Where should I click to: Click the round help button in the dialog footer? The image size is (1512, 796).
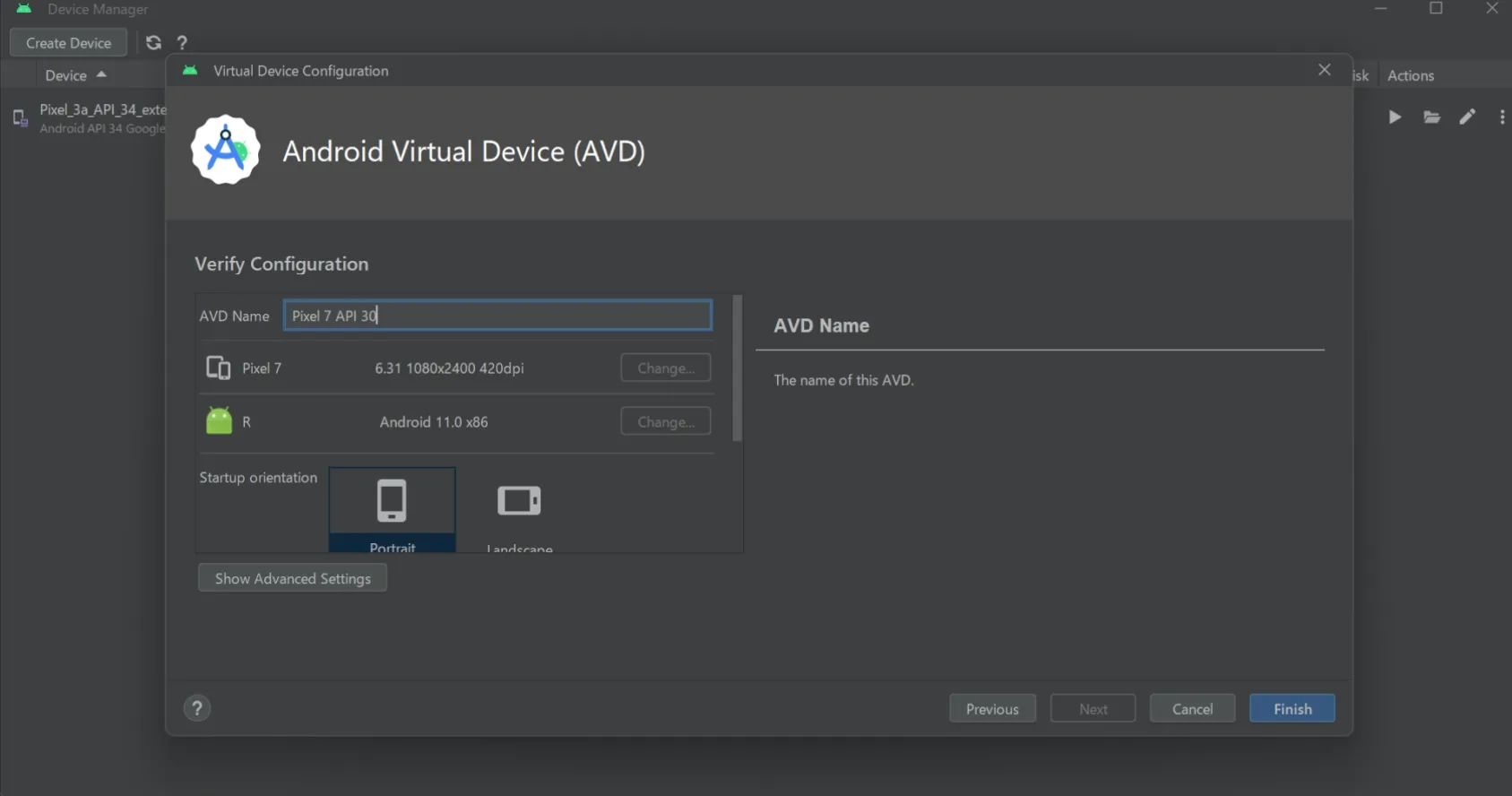(x=197, y=708)
